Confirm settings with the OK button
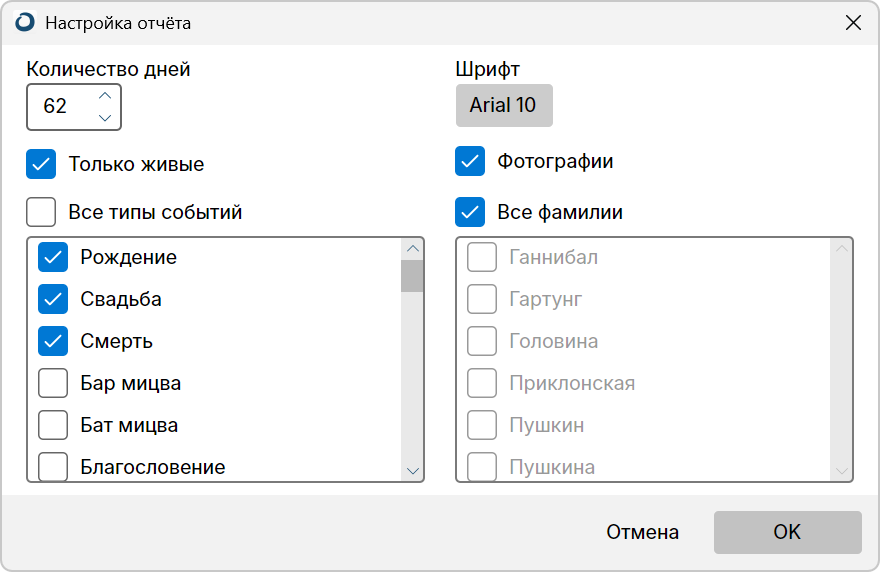The height and width of the screenshot is (572, 880). click(x=787, y=532)
